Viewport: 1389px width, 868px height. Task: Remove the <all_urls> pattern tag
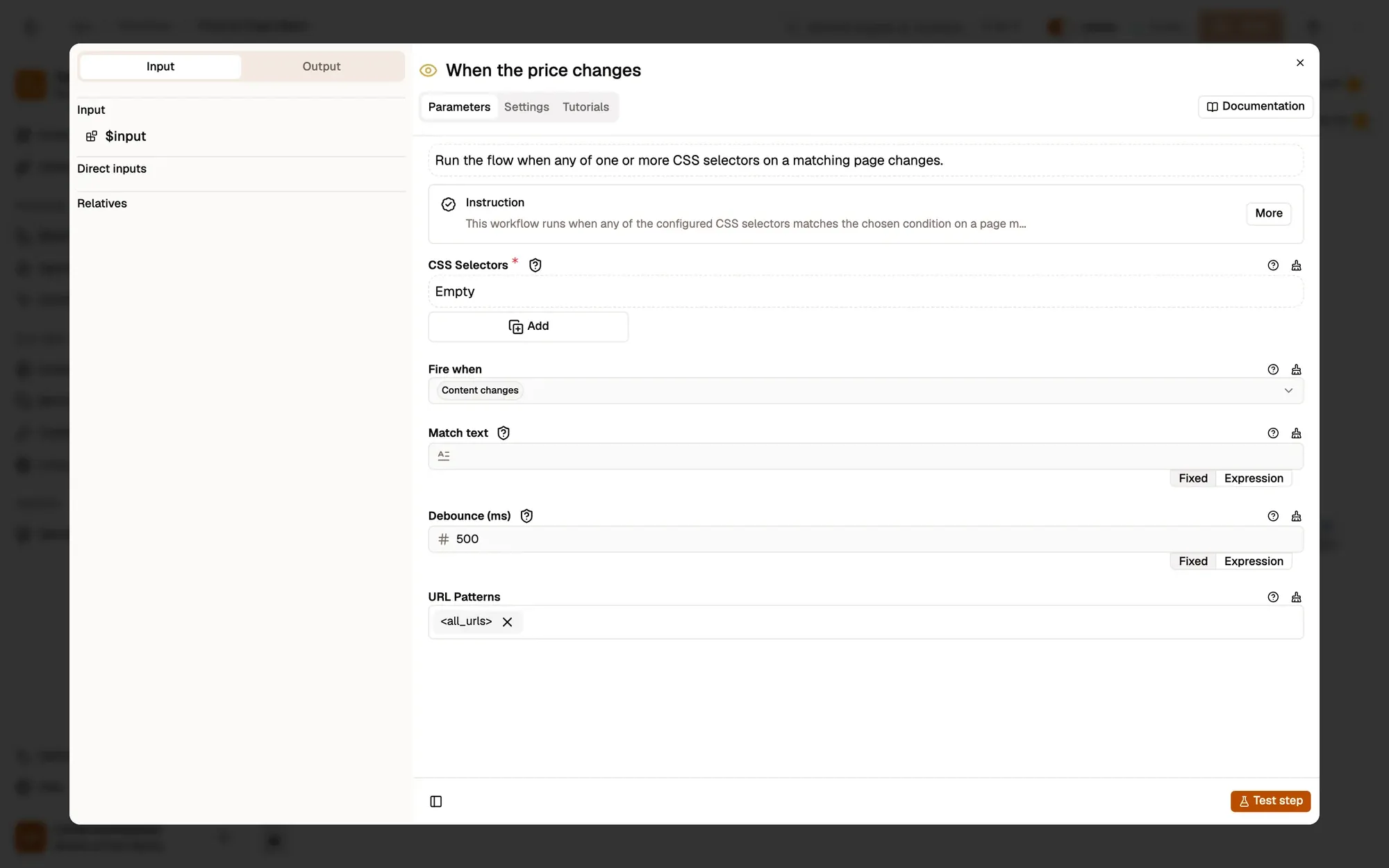click(508, 622)
